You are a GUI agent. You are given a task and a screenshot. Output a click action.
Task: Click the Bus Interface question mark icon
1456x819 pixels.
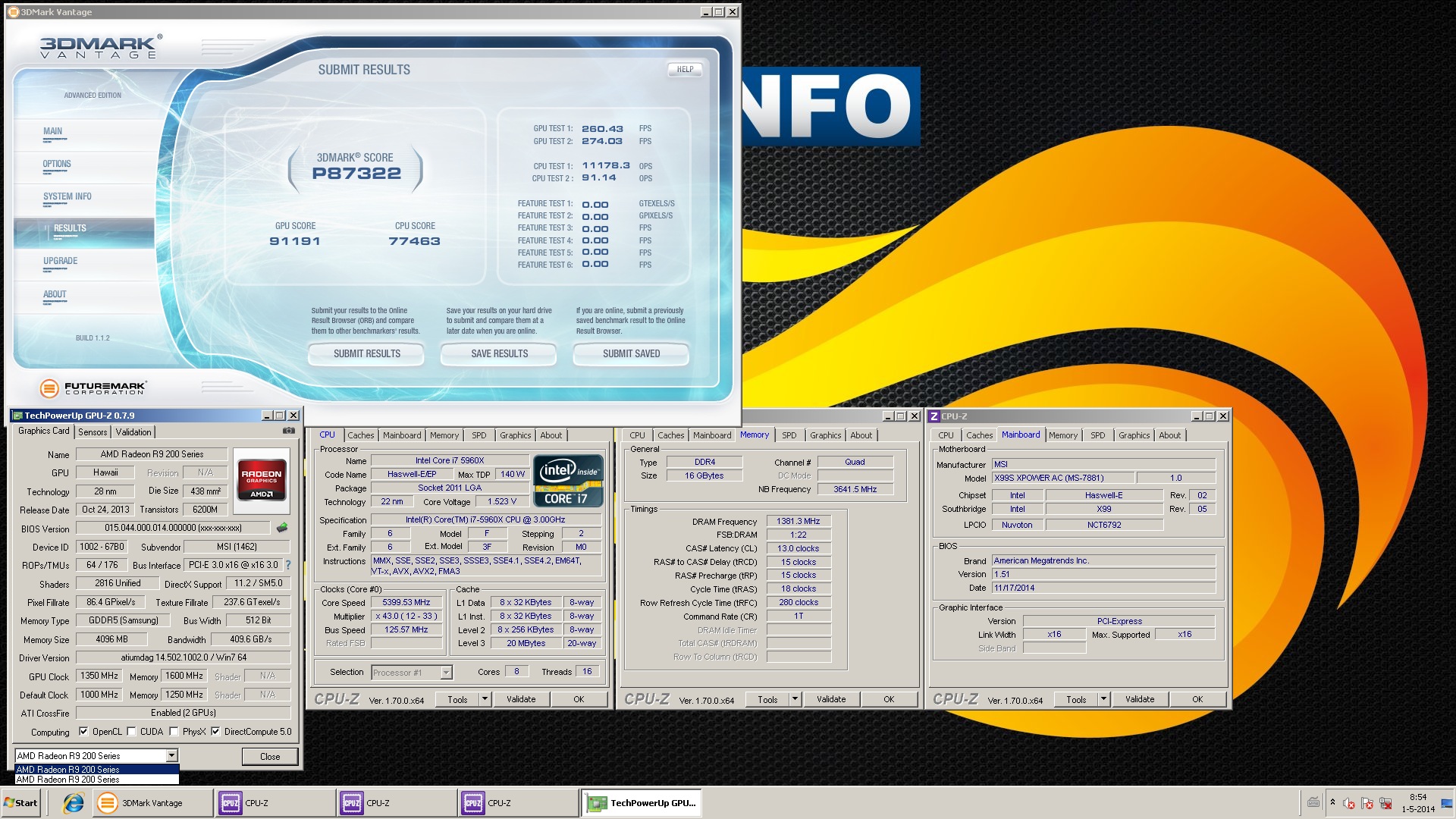[287, 565]
